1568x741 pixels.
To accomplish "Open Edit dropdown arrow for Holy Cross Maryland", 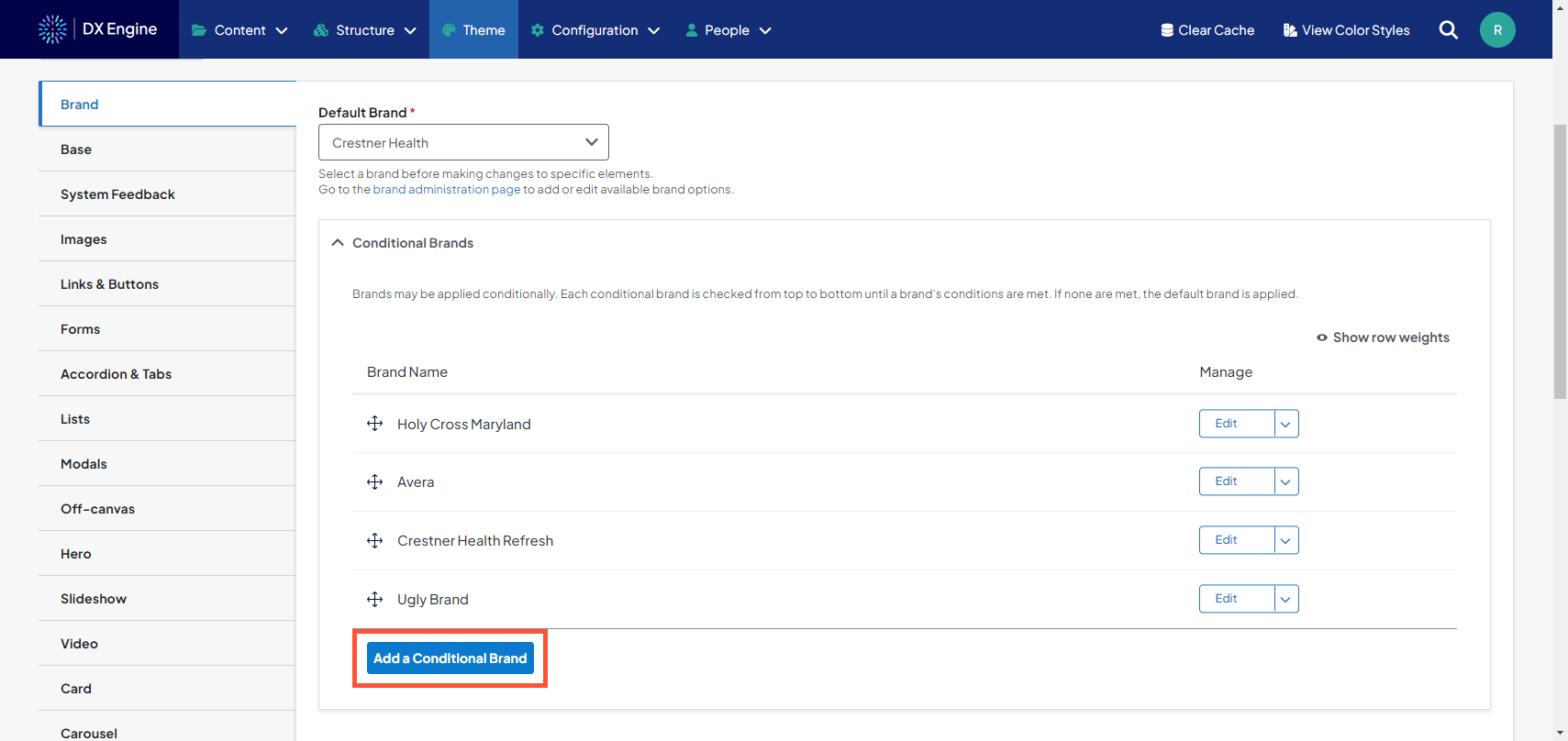I will (x=1285, y=424).
